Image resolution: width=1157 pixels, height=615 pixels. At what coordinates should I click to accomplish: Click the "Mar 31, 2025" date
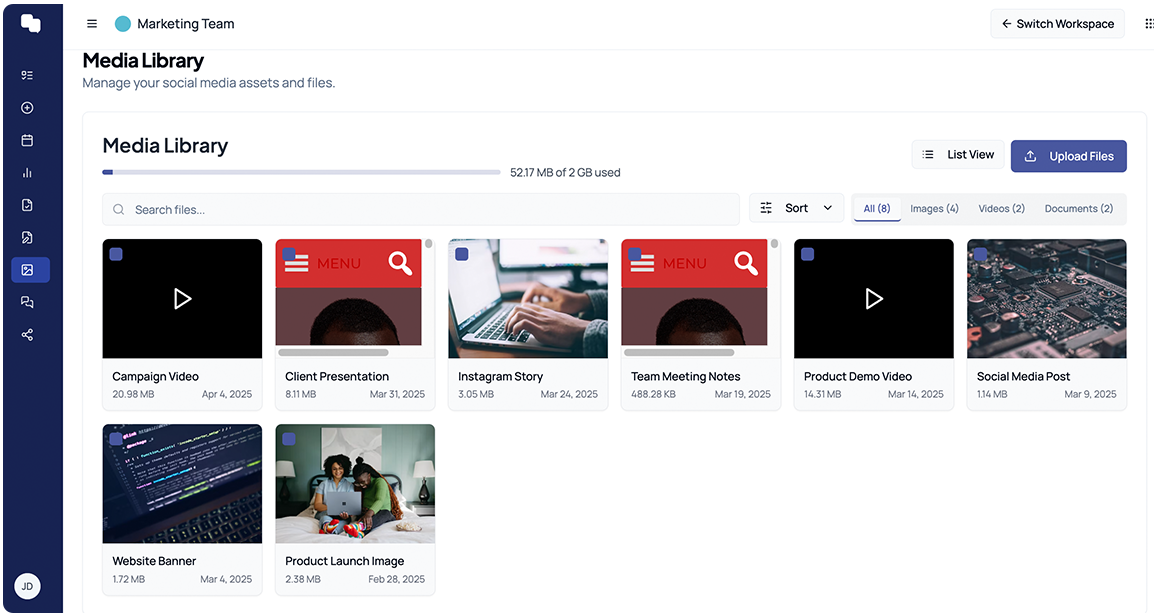[x=397, y=394]
